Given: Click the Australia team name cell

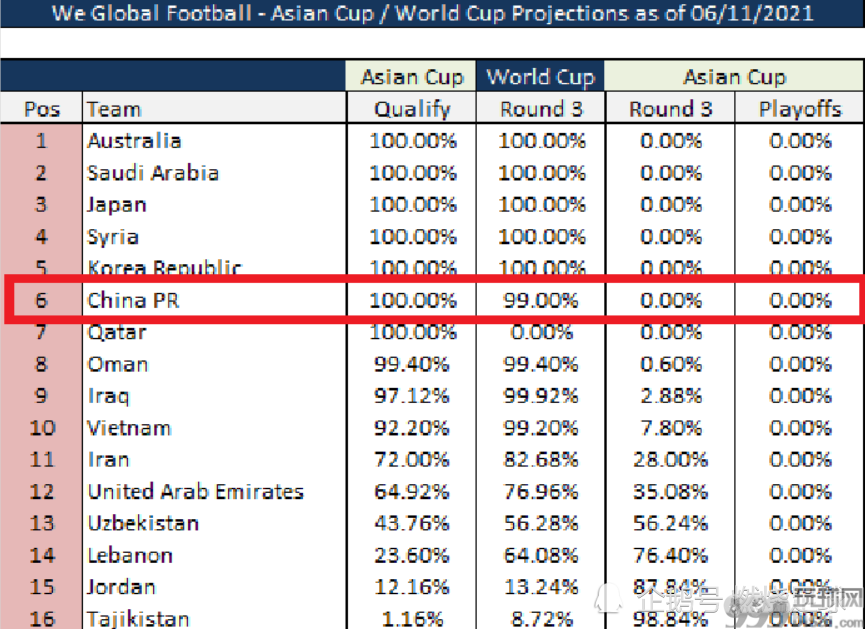Looking at the screenshot, I should click(215, 141).
